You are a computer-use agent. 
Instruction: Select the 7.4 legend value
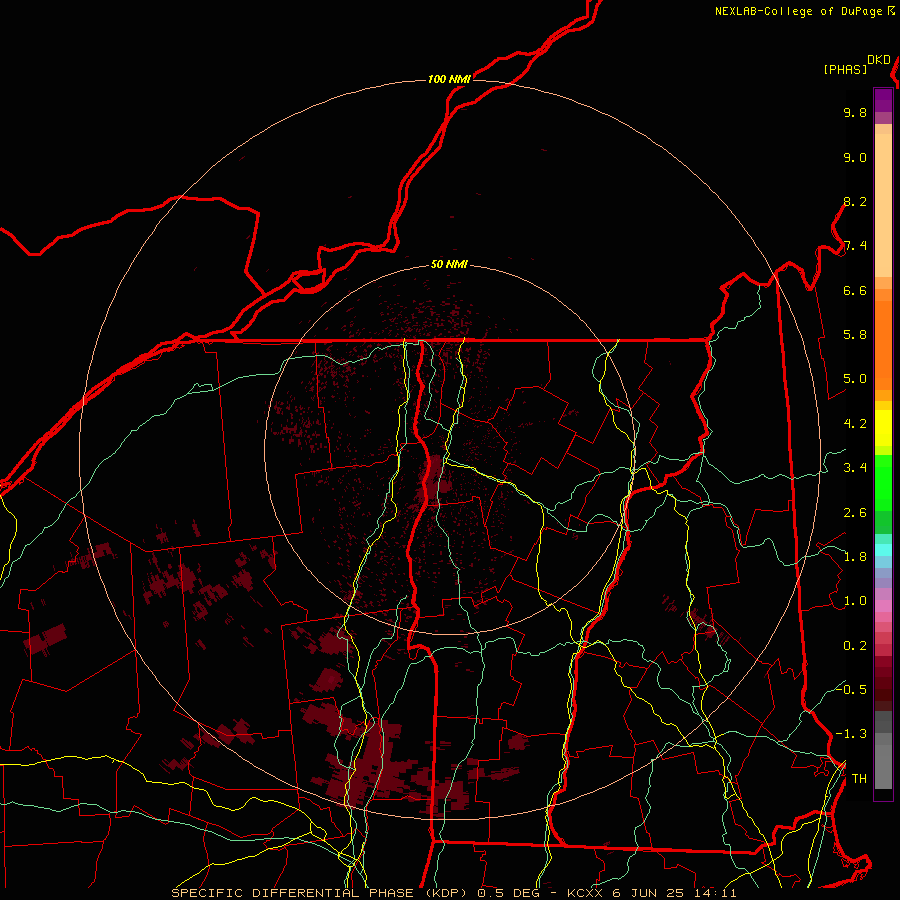(x=855, y=246)
